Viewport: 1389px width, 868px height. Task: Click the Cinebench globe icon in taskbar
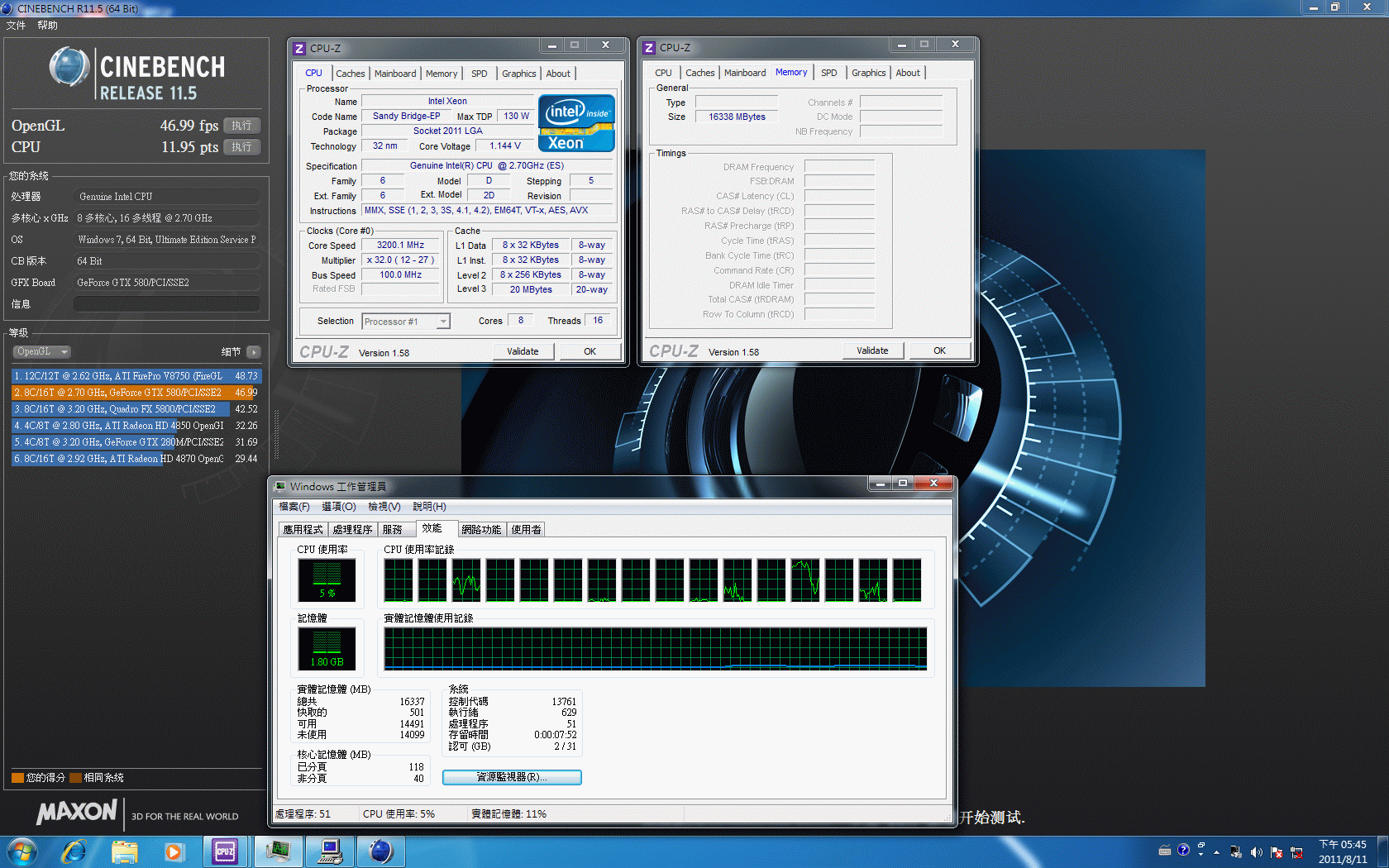380,851
